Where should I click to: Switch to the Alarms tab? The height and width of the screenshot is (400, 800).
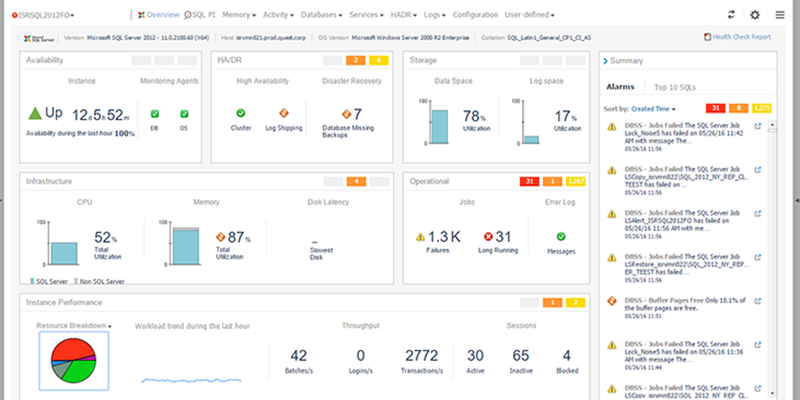[x=620, y=87]
